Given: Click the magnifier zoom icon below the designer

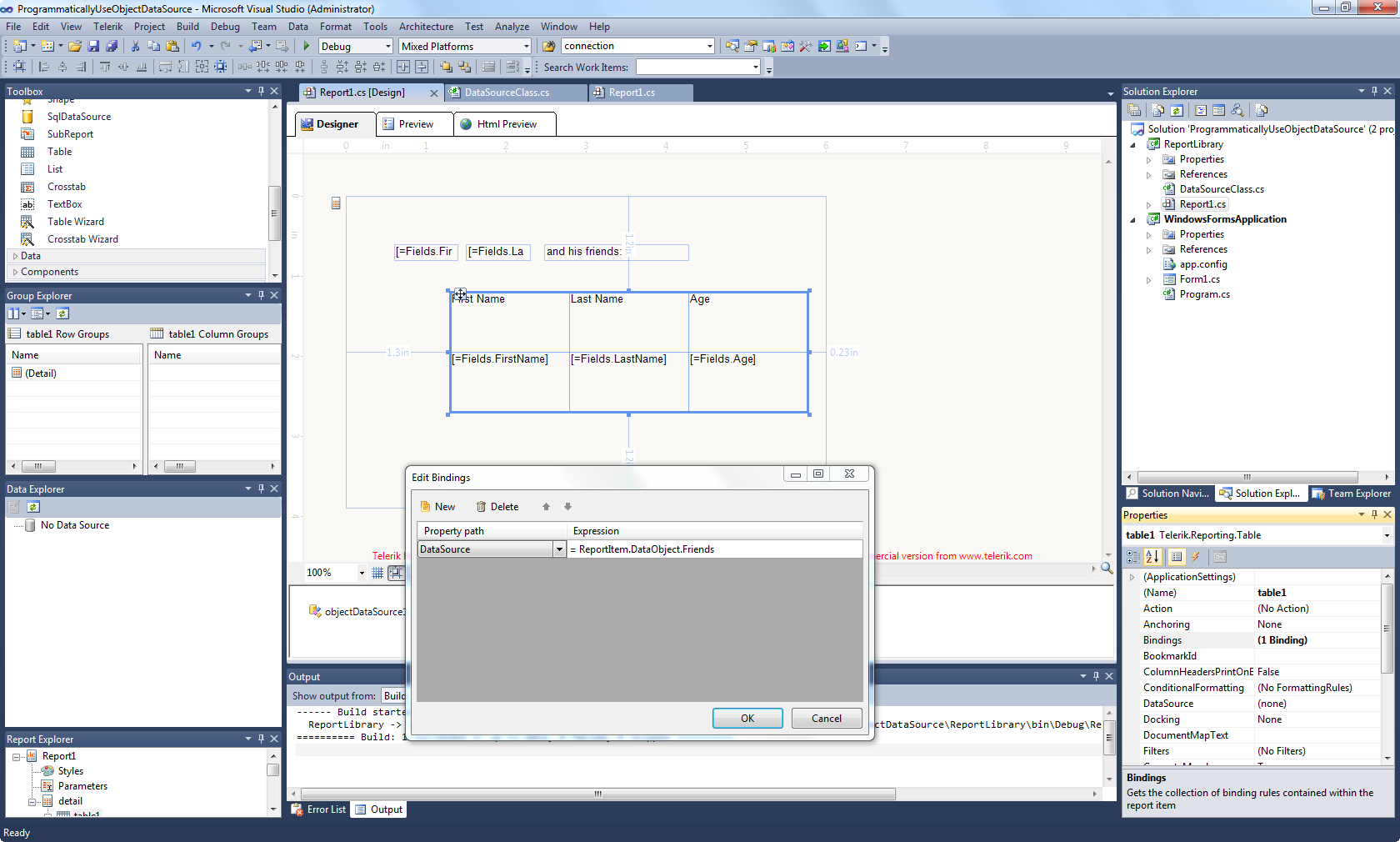Looking at the screenshot, I should click(x=1107, y=569).
